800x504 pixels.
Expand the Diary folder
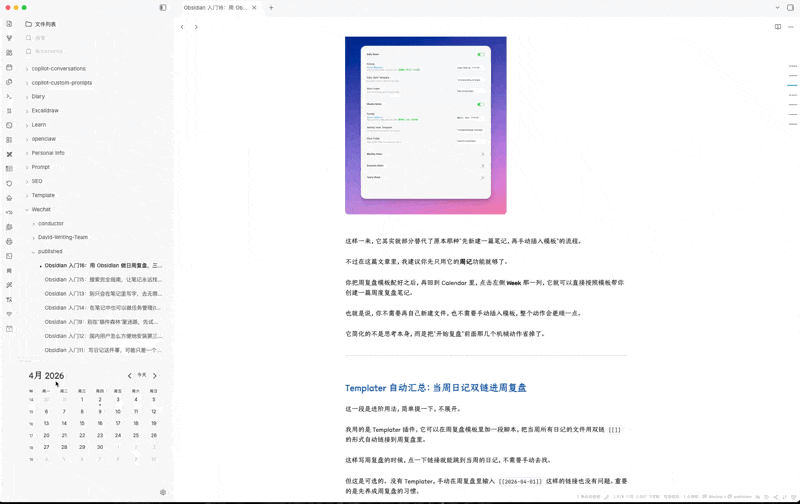coord(38,97)
